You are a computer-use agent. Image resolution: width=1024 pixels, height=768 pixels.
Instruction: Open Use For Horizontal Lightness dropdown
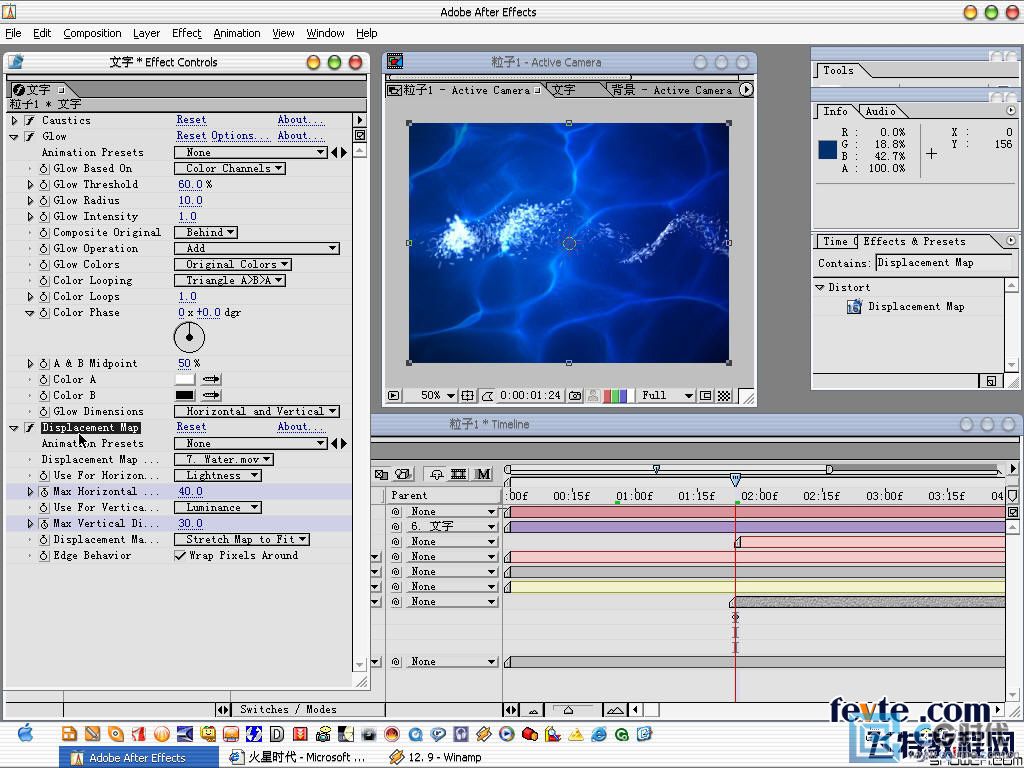[217, 475]
